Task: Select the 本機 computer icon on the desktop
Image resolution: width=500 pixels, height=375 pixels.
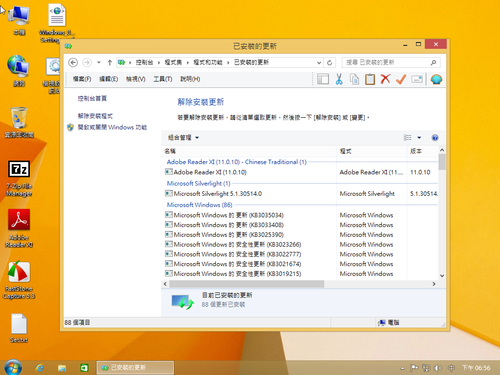Action: point(19,20)
